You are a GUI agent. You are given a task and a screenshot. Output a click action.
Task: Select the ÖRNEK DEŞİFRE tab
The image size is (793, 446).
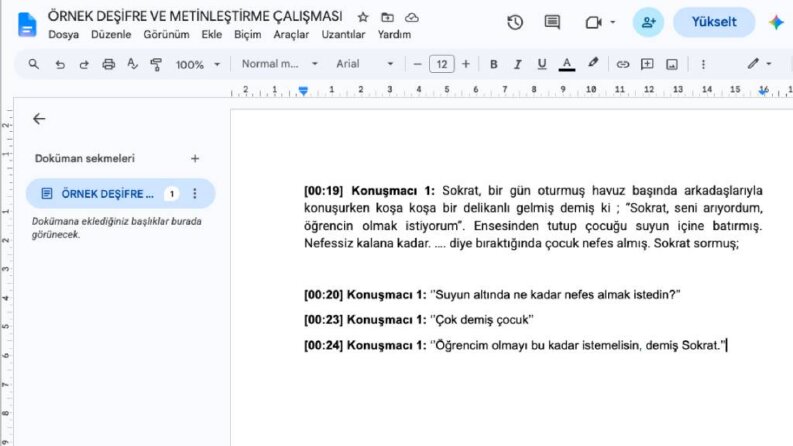click(x=120, y=194)
